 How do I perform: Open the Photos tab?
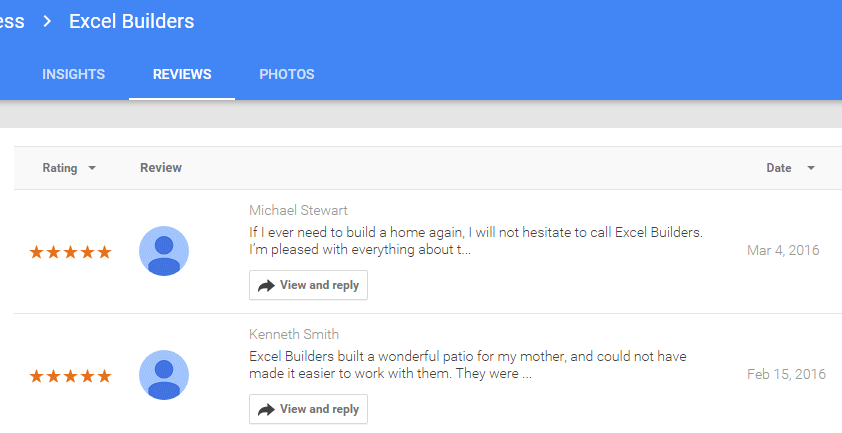287,74
